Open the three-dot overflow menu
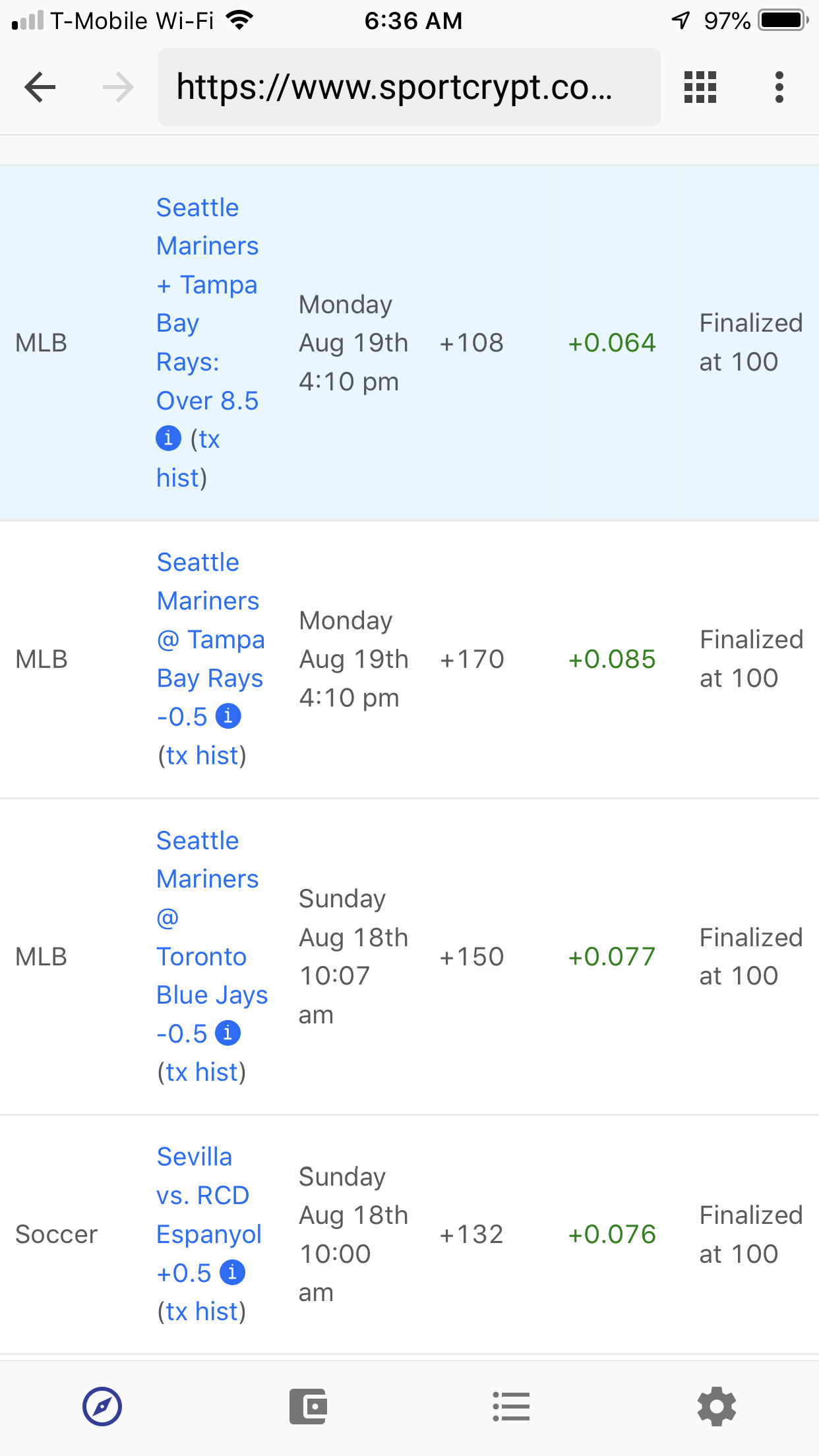This screenshot has width=819, height=1456. 779,87
